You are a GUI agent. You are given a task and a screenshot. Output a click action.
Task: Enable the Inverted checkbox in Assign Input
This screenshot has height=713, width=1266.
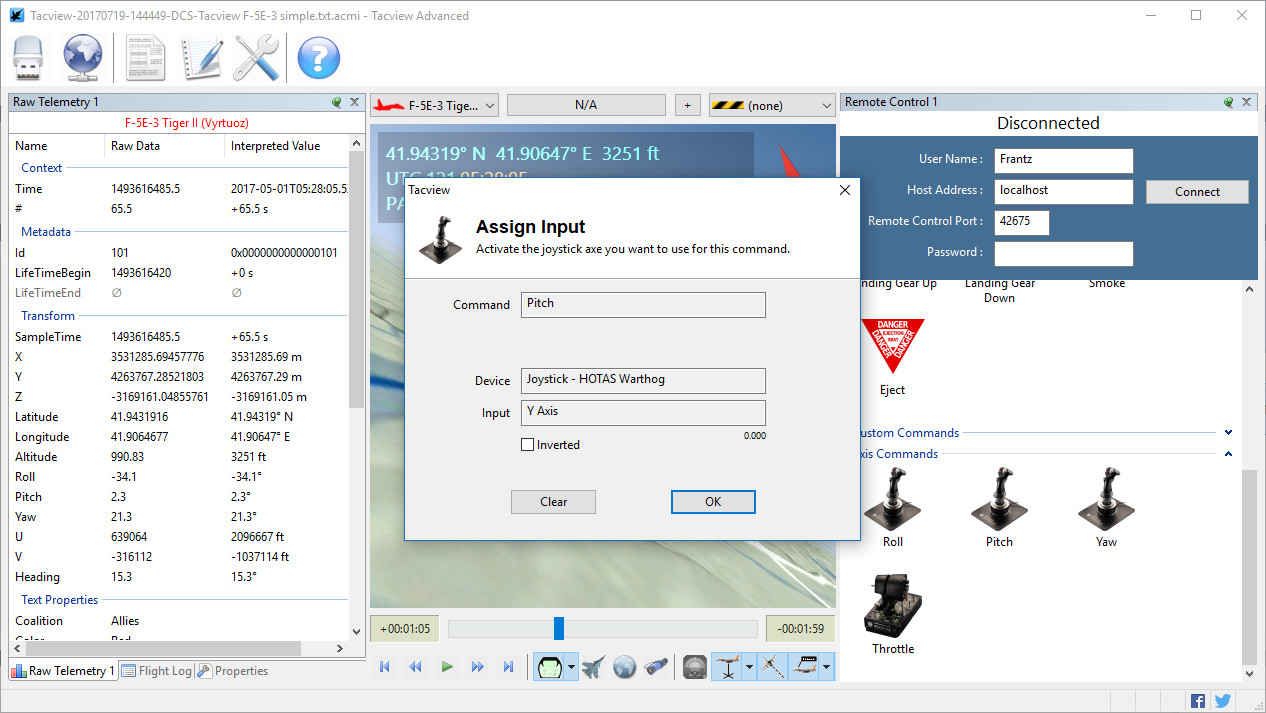coord(527,445)
